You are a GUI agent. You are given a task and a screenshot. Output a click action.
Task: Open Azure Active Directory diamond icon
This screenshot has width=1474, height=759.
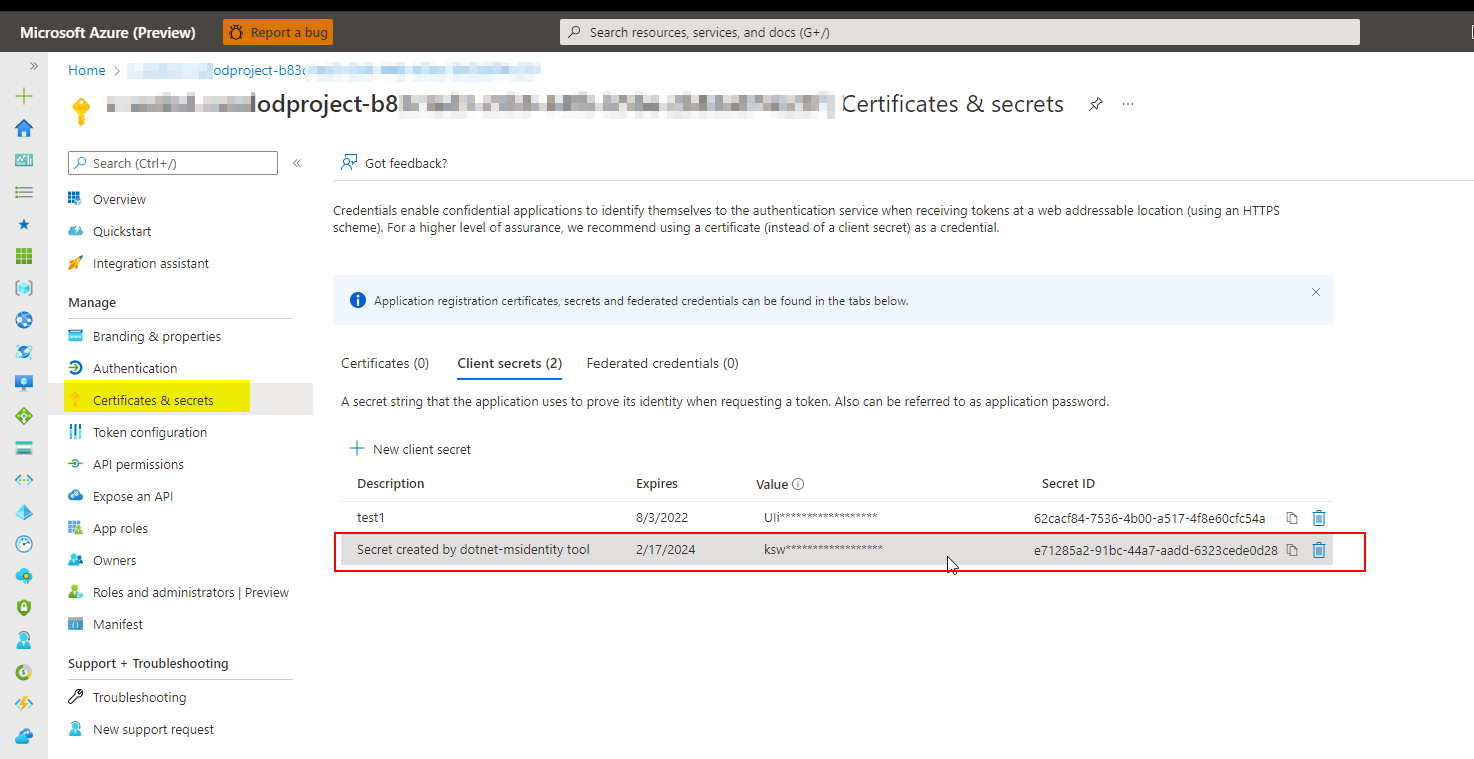pos(24,512)
